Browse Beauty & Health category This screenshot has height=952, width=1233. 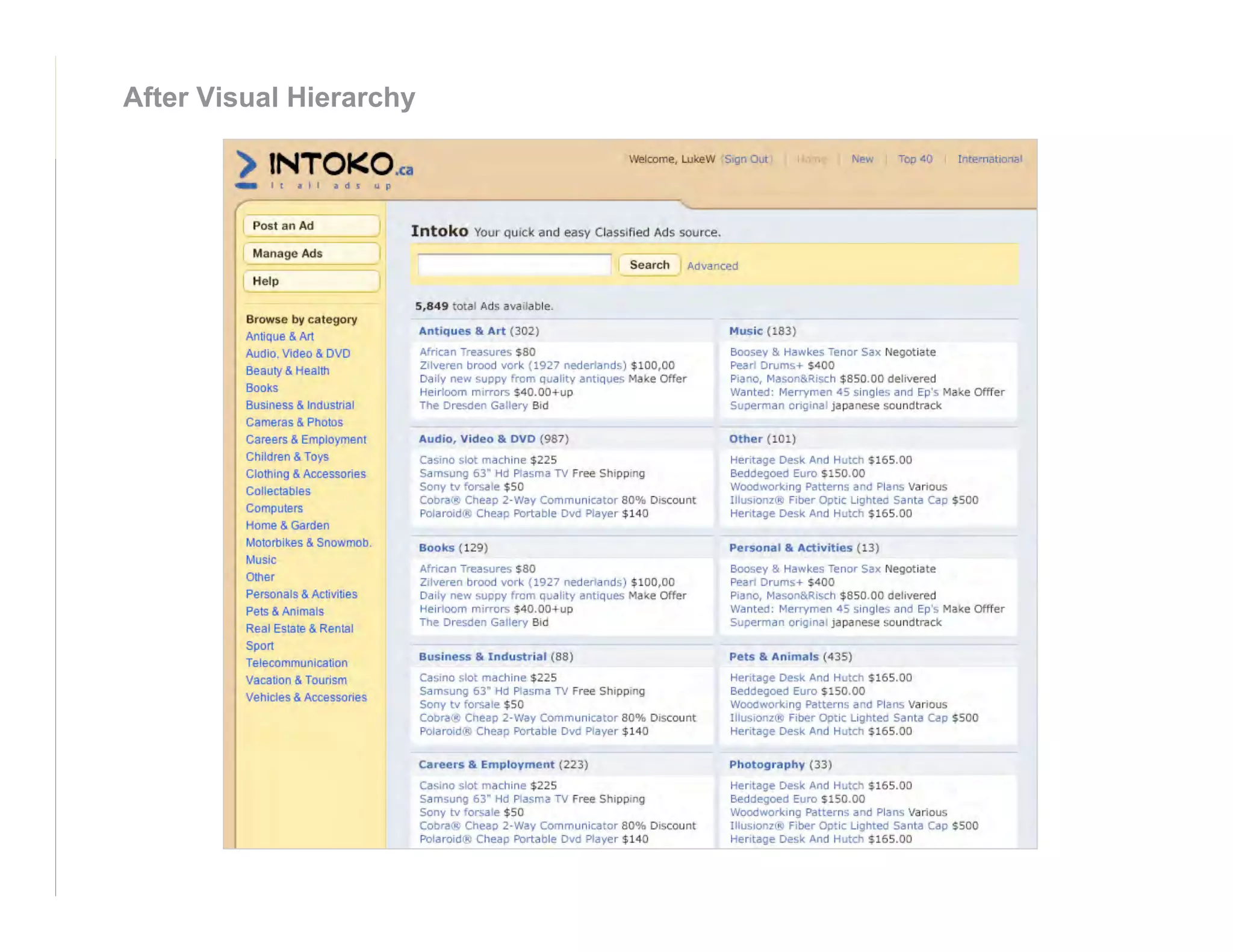(287, 371)
